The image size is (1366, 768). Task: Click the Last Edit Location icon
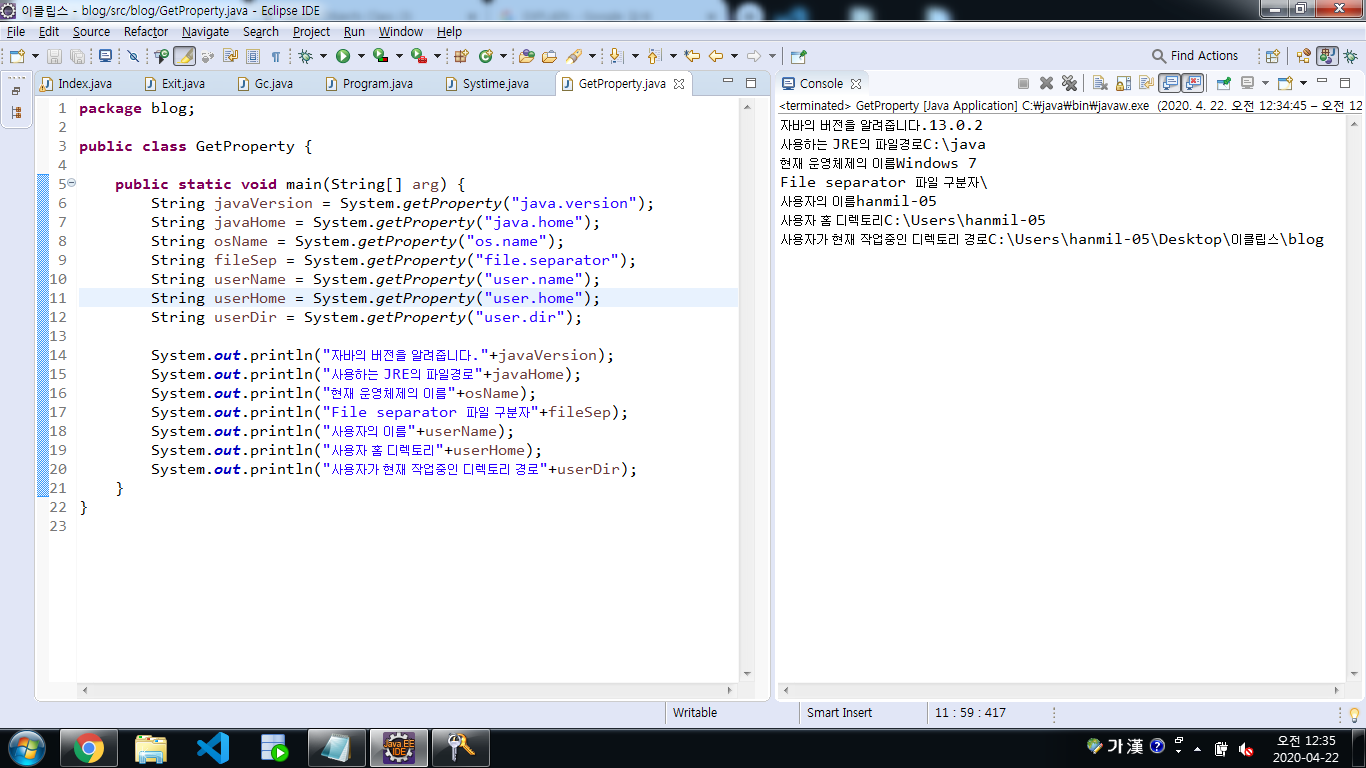point(692,56)
